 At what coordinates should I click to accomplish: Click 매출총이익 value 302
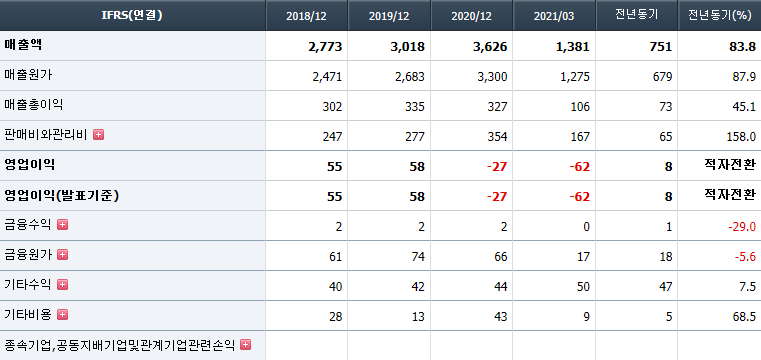tap(332, 107)
